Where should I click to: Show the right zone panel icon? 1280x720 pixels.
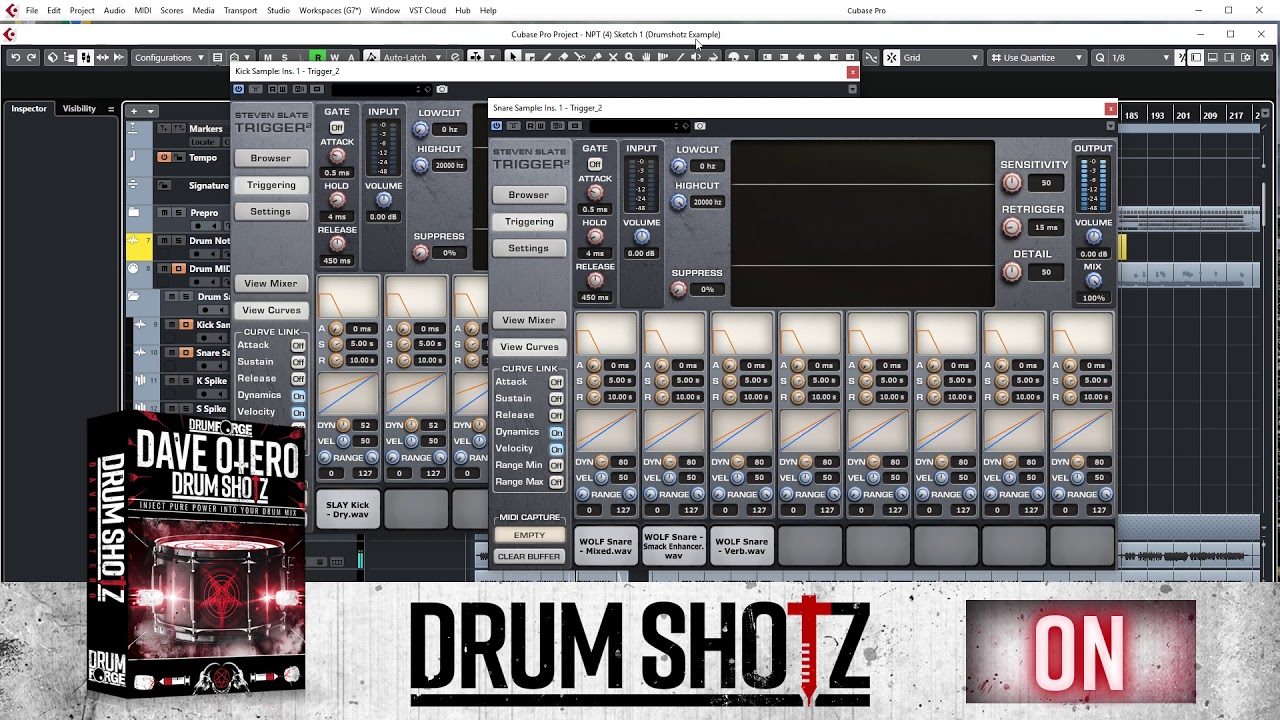pyautogui.click(x=1227, y=57)
